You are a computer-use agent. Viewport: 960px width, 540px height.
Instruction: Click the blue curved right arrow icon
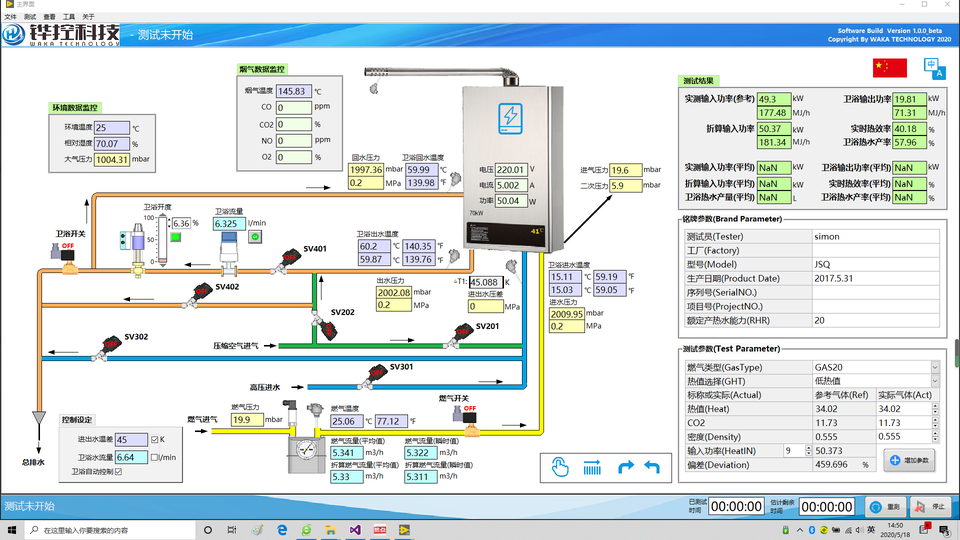click(626, 467)
